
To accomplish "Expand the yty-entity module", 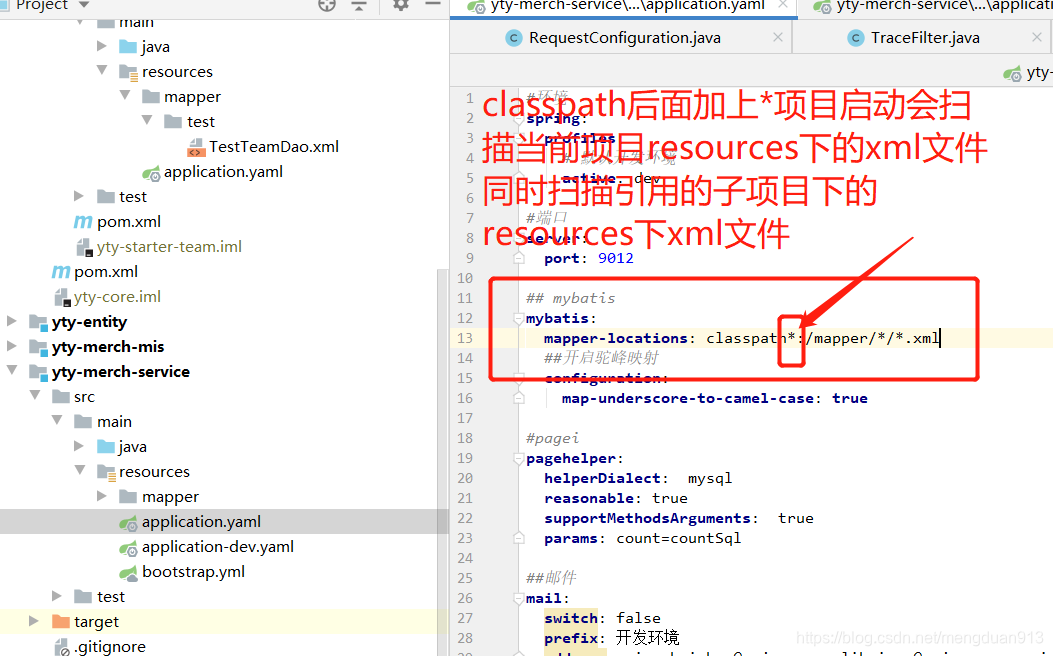I will 11,321.
